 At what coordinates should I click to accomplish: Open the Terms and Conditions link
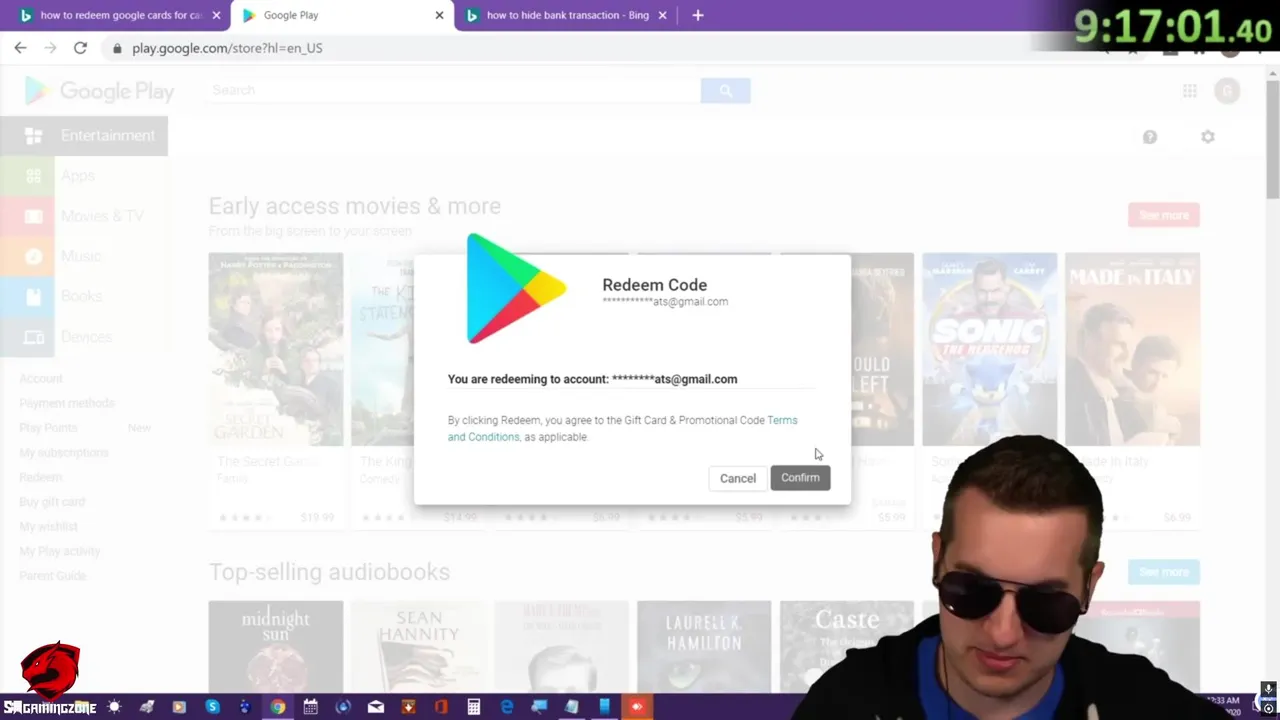pyautogui.click(x=622, y=429)
